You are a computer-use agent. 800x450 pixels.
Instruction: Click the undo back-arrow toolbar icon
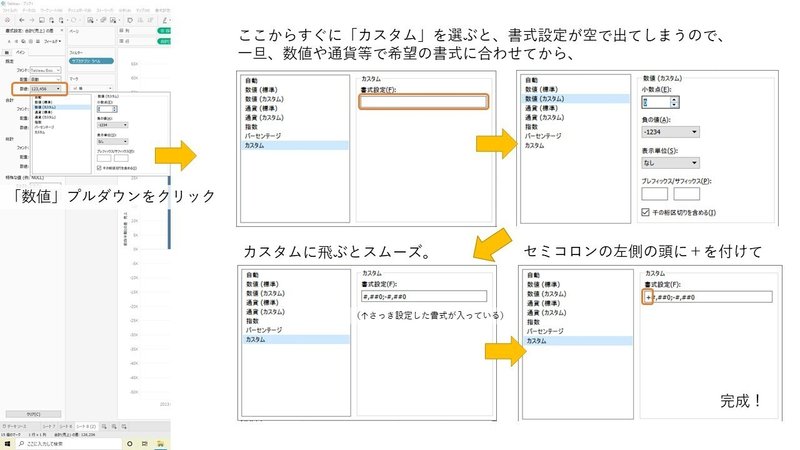21,20
